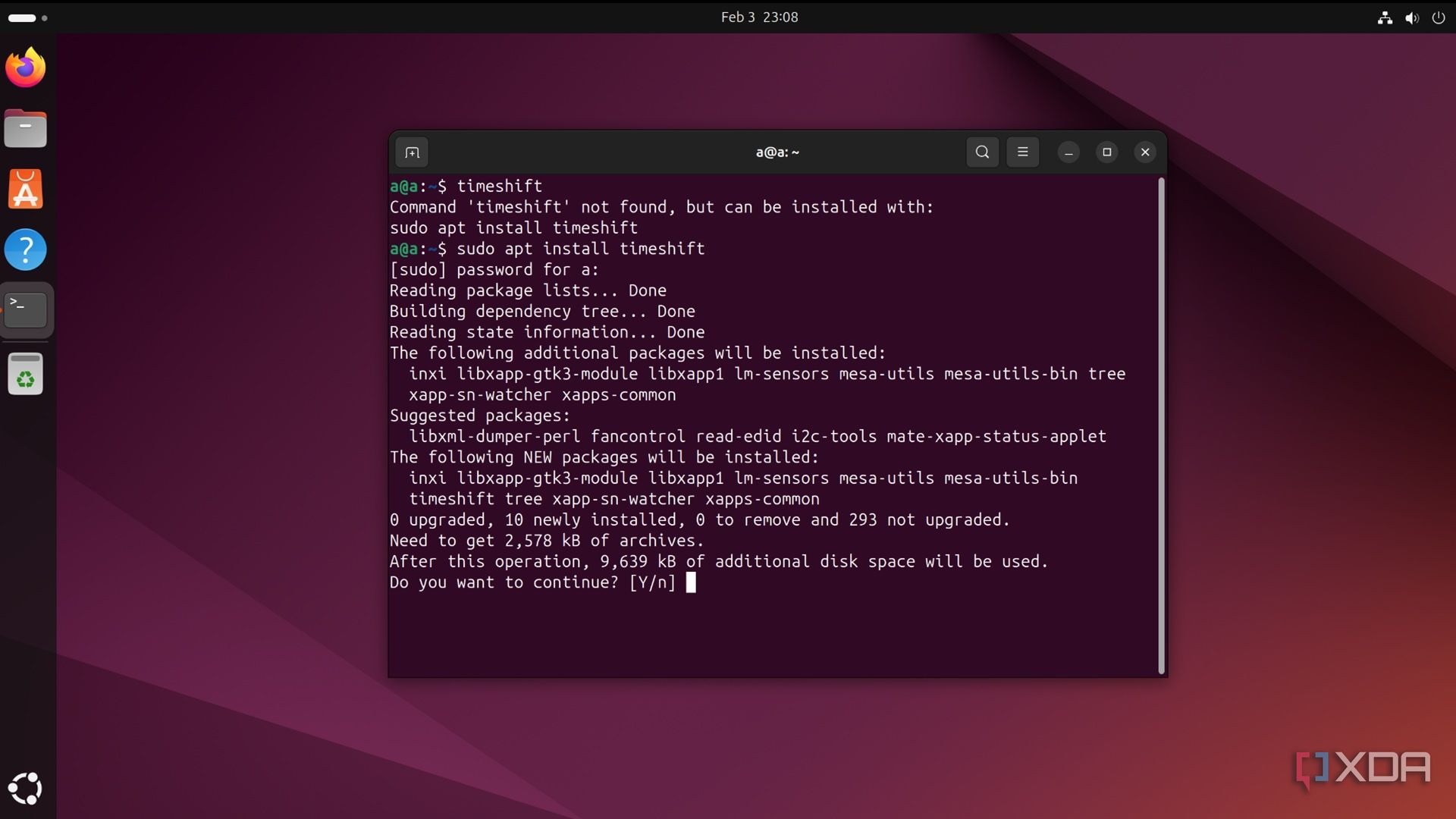Click the "Command 'timeshift' not found" line
1456x819 pixels.
[x=662, y=207]
